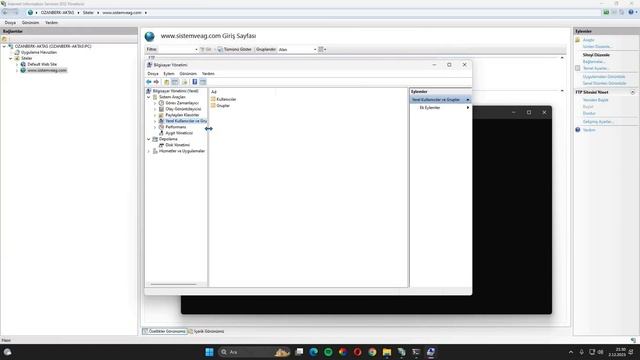
Task: Click the Durdur link under FTP Sitesini Yönet
Action: 589,113
